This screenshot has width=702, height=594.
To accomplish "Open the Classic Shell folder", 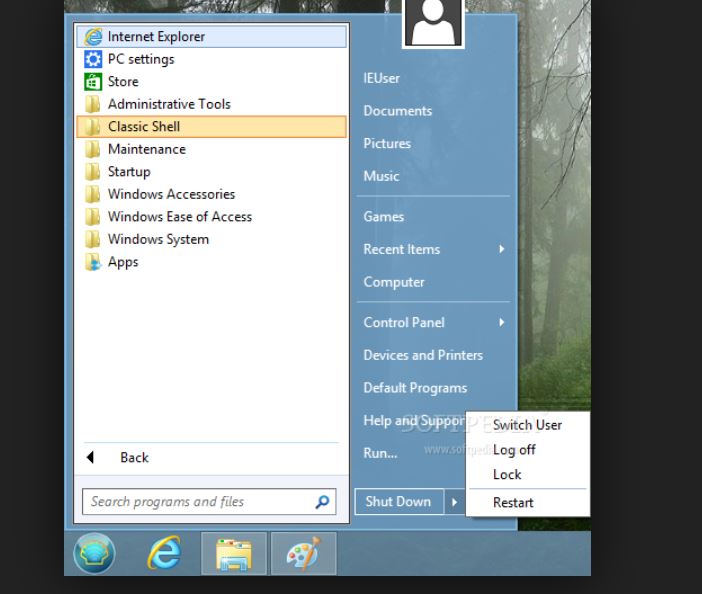I will pos(144,127).
